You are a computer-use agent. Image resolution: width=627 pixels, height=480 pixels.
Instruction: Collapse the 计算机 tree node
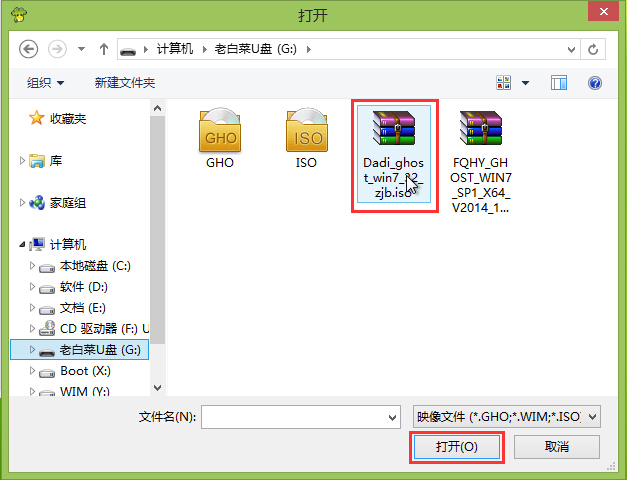pos(22,244)
